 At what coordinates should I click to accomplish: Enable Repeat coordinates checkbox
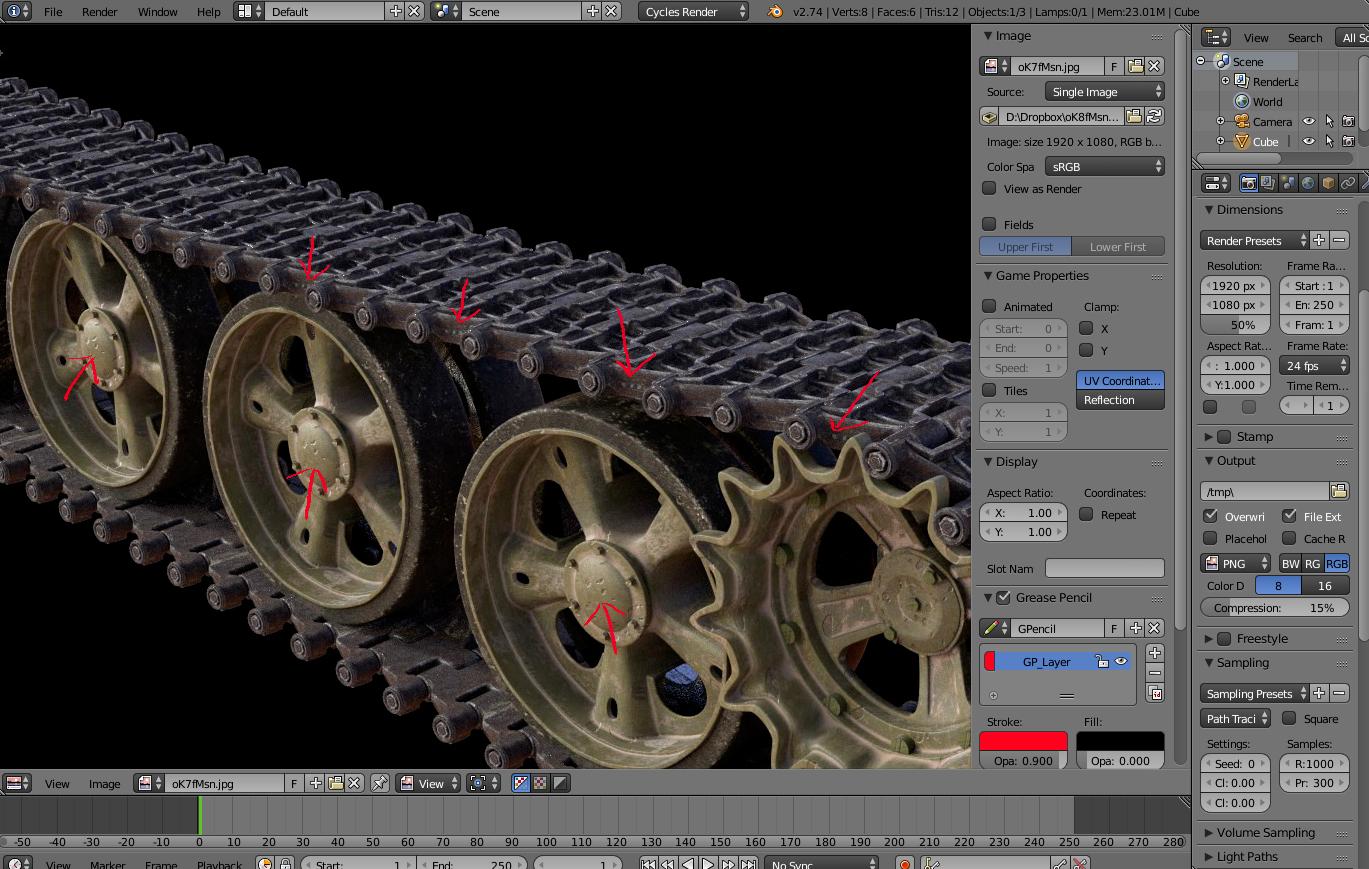[x=1086, y=514]
